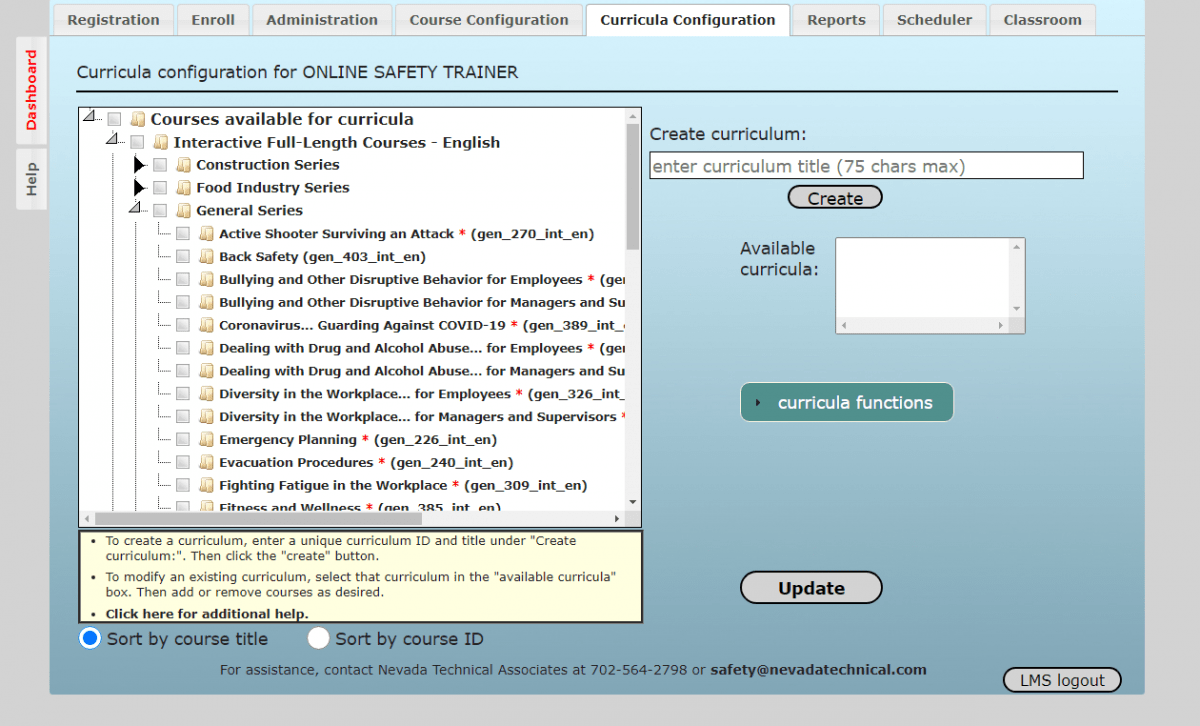Select the Sort by course ID radio button

(x=318, y=638)
